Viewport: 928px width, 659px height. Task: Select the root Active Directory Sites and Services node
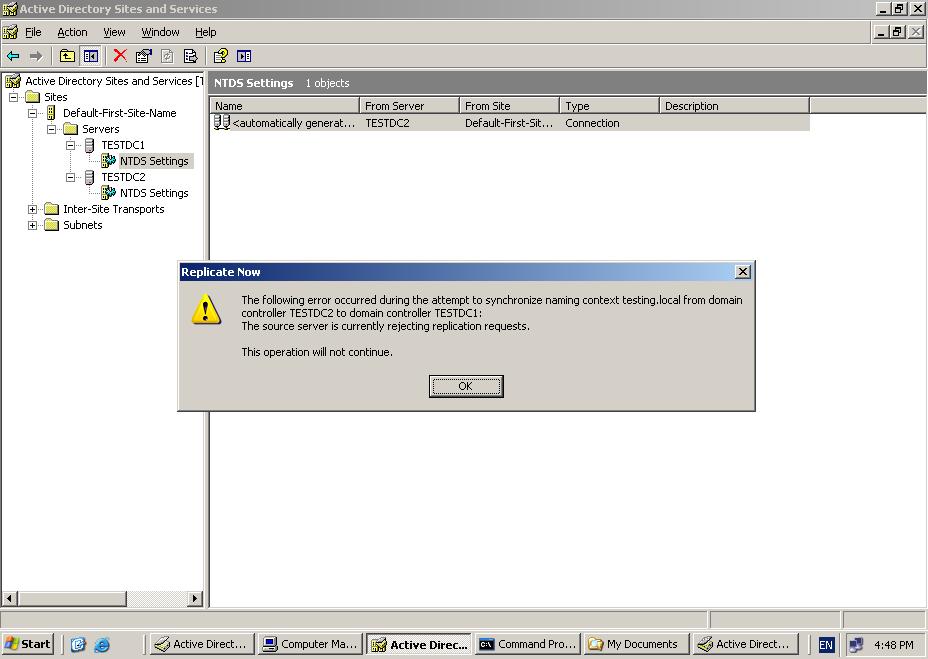coord(114,81)
